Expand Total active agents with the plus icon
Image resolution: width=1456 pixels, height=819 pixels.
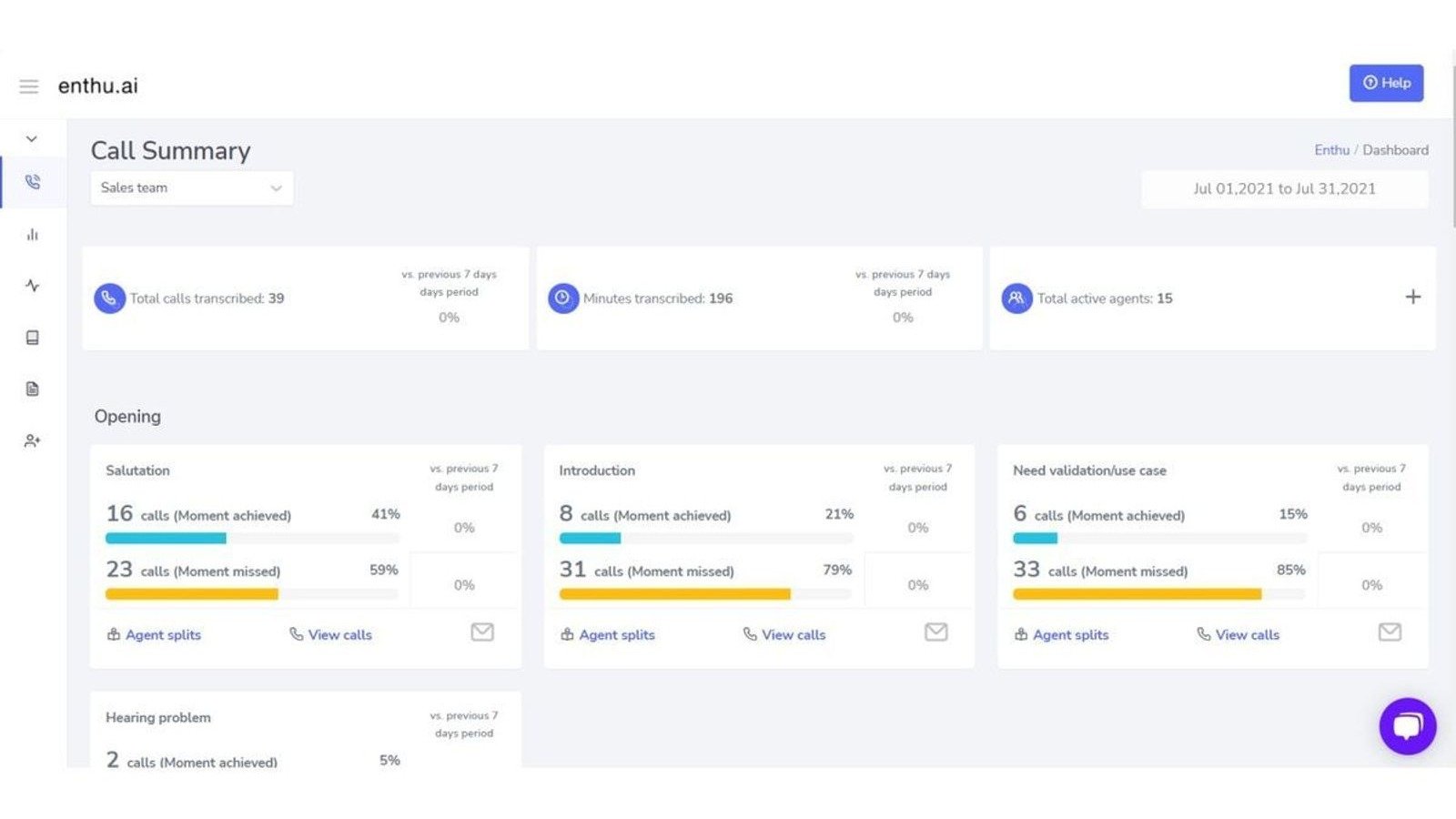click(x=1413, y=297)
